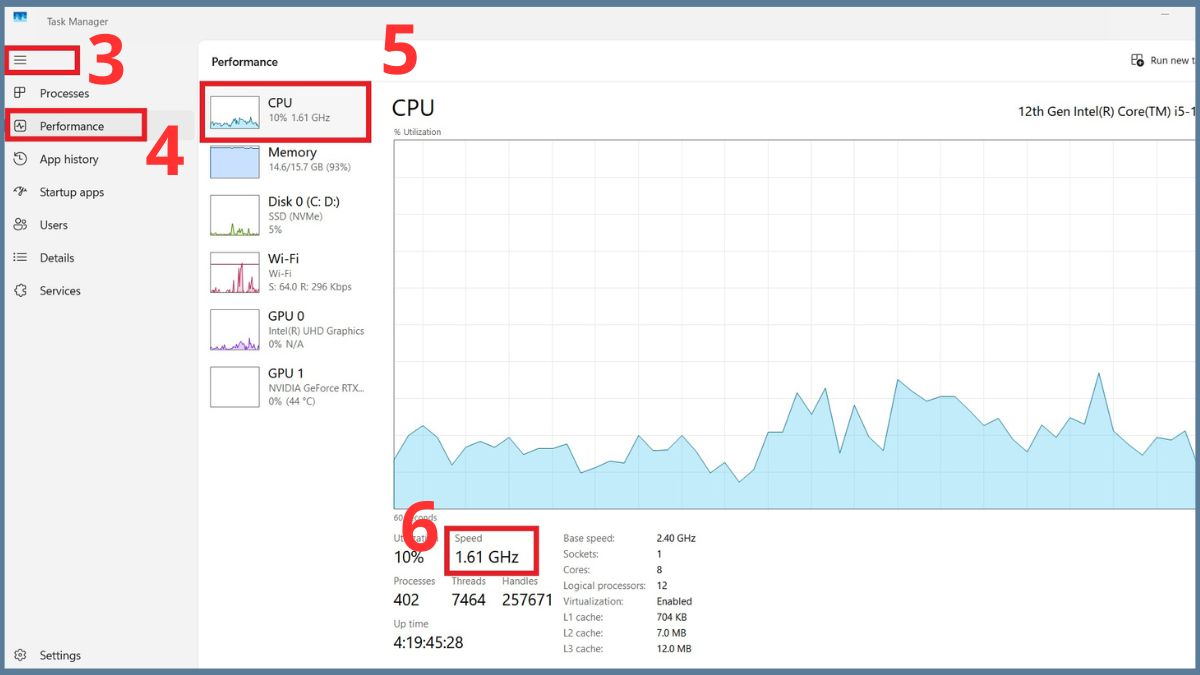Open App history clock icon
Image resolution: width=1200 pixels, height=675 pixels.
[20, 159]
